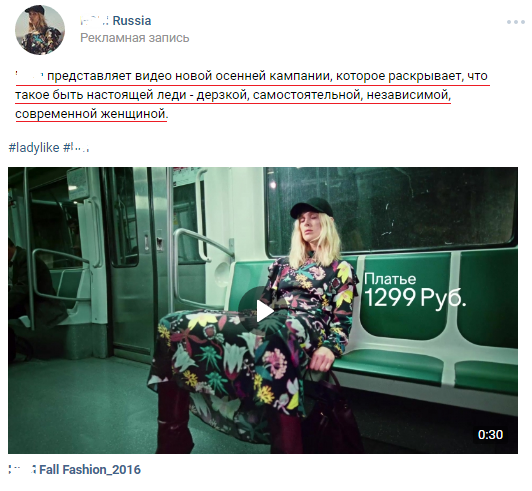The width and height of the screenshot is (532, 491).
Task: Click the model's black cap in video preview
Action: [x=311, y=207]
